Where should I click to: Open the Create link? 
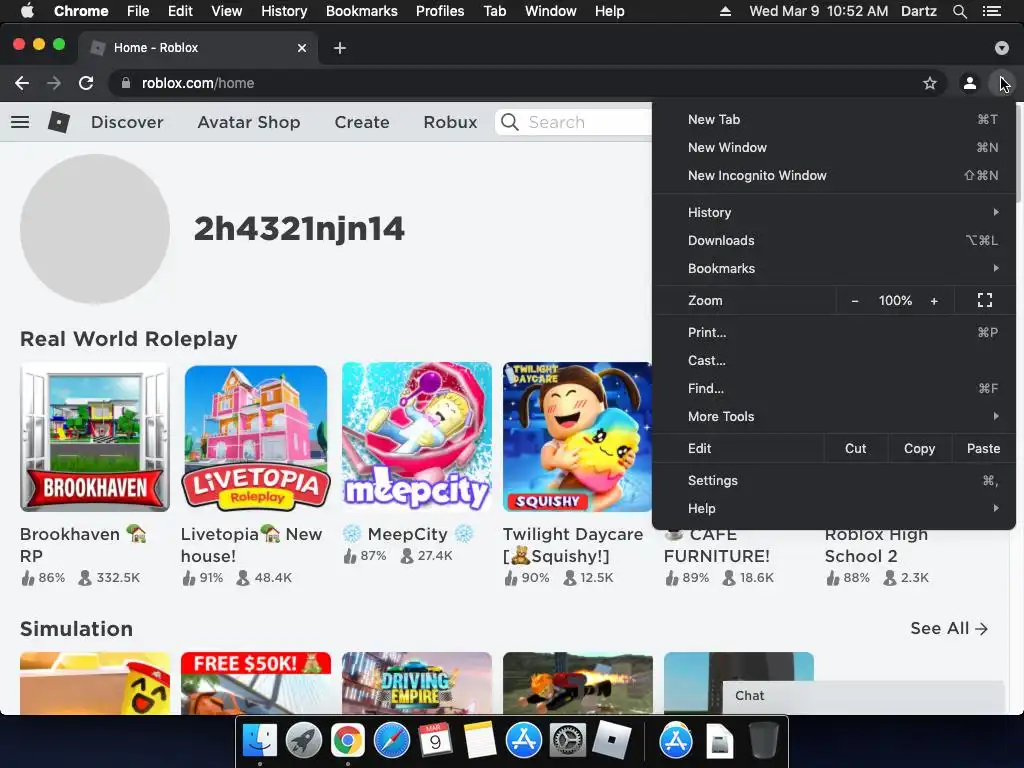coord(362,122)
